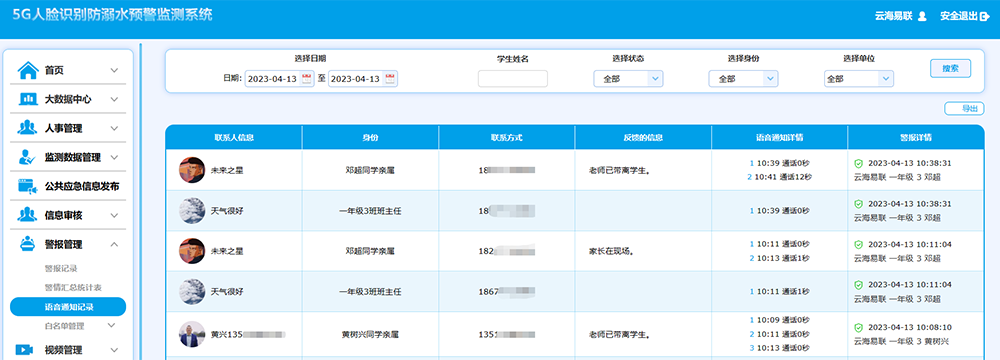Click the alarm icon for 警报管理

click(28, 244)
